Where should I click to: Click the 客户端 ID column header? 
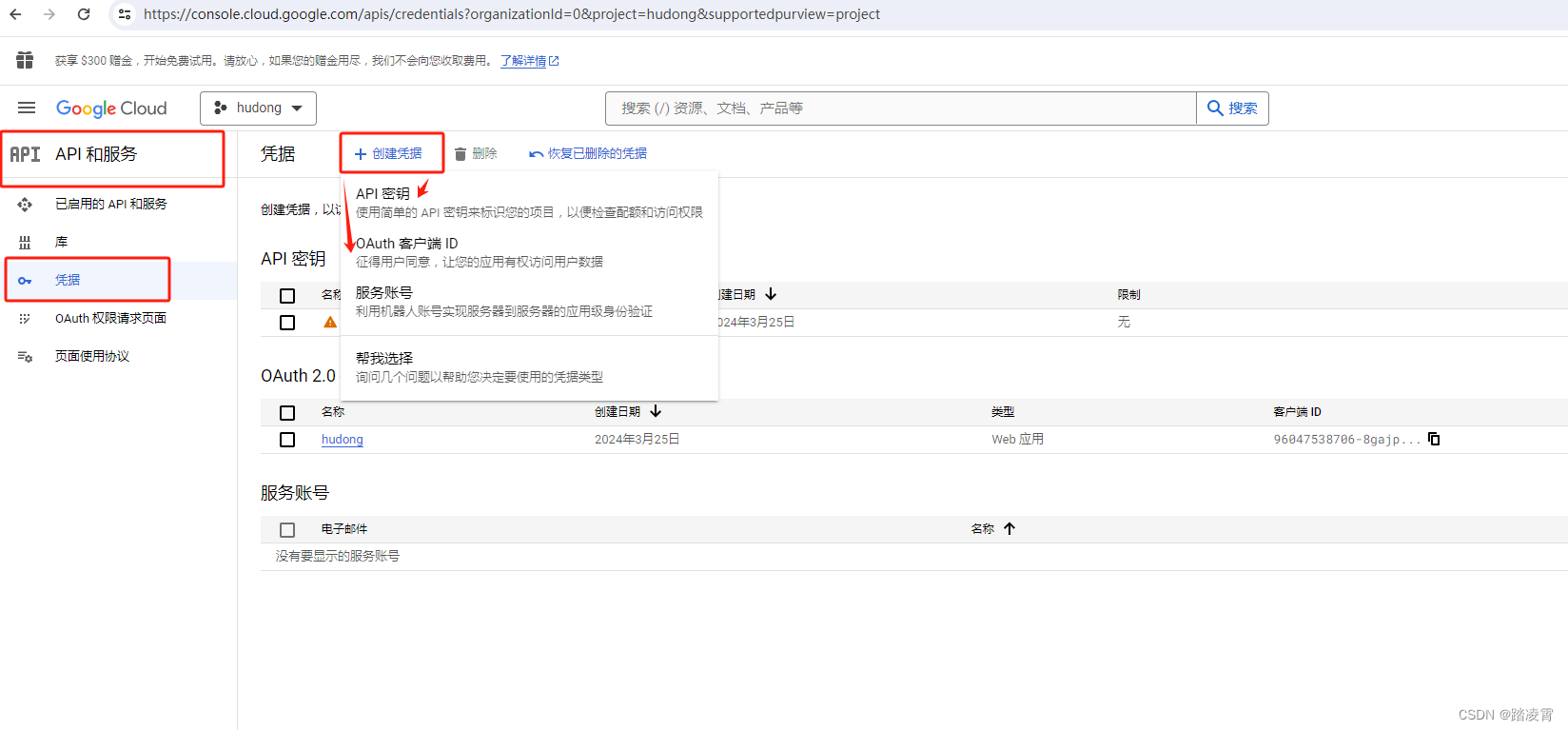[1297, 412]
